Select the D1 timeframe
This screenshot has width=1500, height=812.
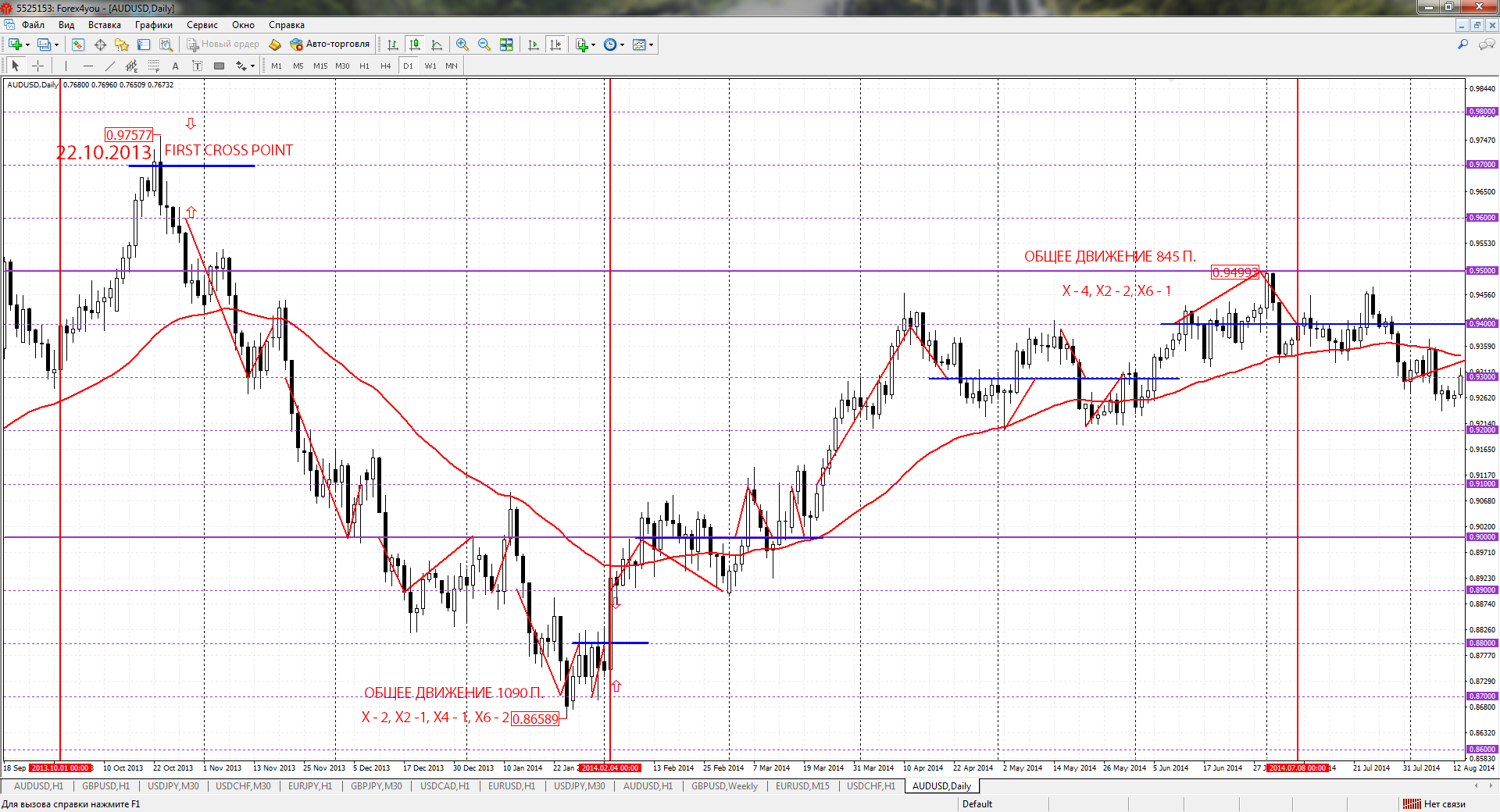(408, 66)
